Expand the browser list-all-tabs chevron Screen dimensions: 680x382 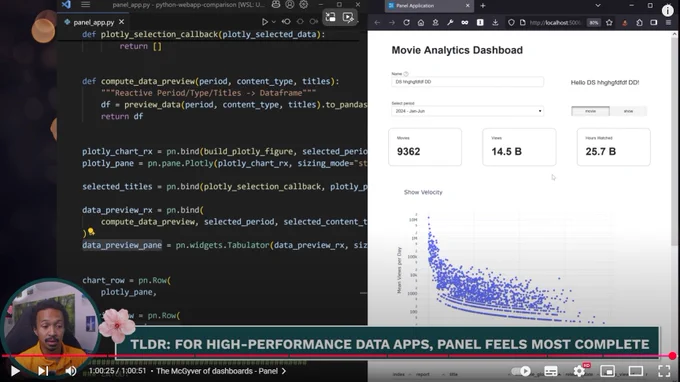tap(598, 6)
